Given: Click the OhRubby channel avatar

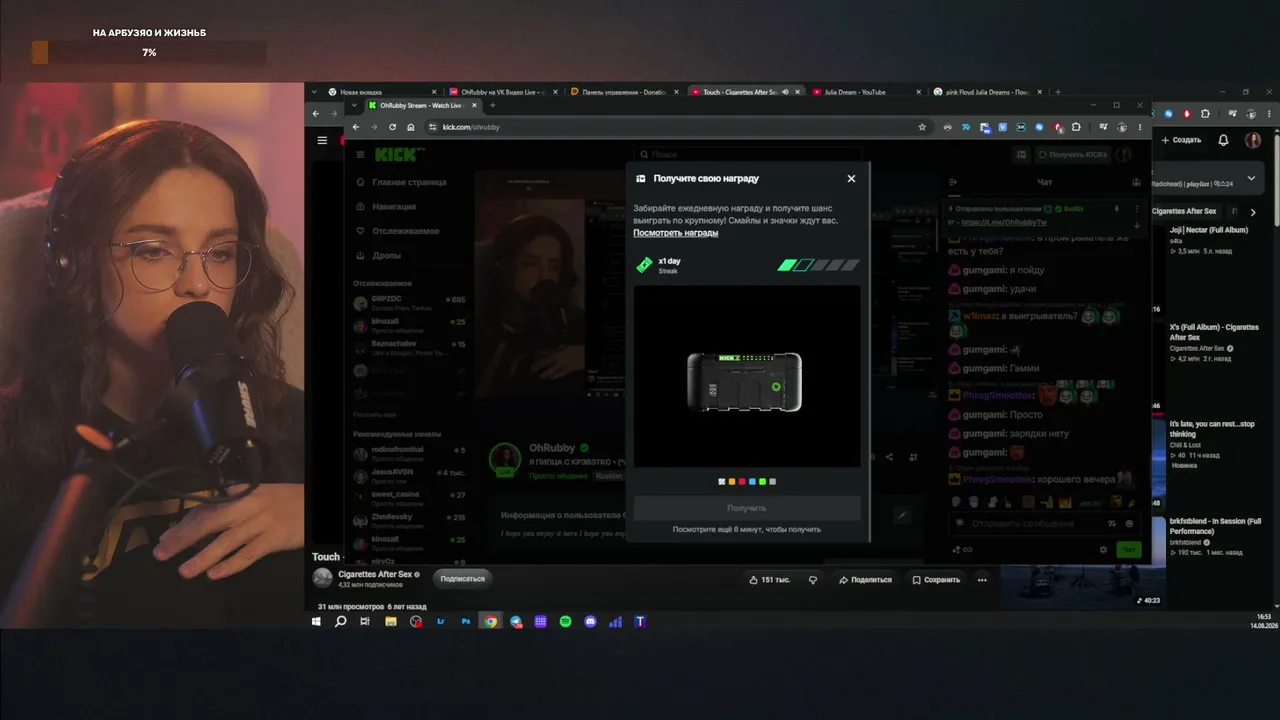Looking at the screenshot, I should [505, 459].
